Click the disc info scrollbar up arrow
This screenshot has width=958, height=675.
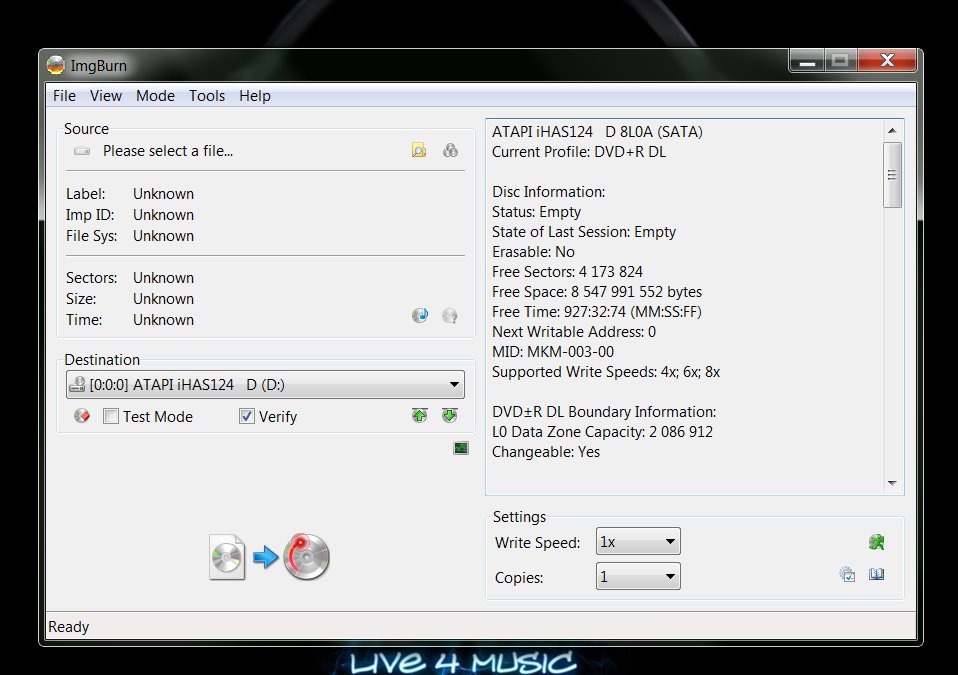tap(892, 130)
